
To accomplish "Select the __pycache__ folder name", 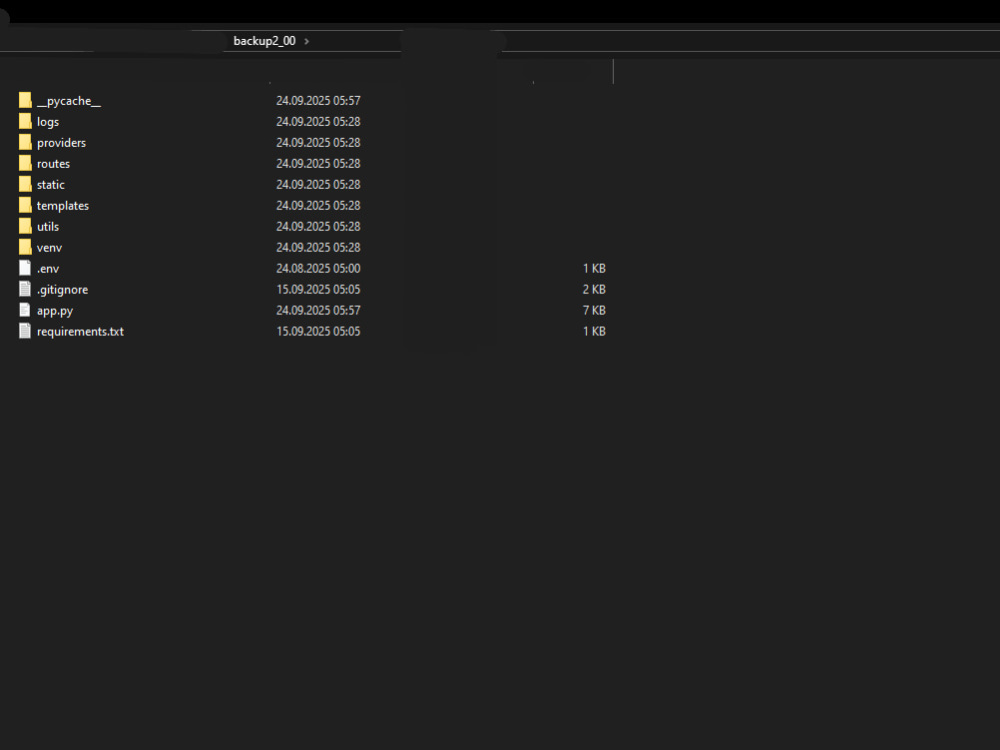I will 69,101.
